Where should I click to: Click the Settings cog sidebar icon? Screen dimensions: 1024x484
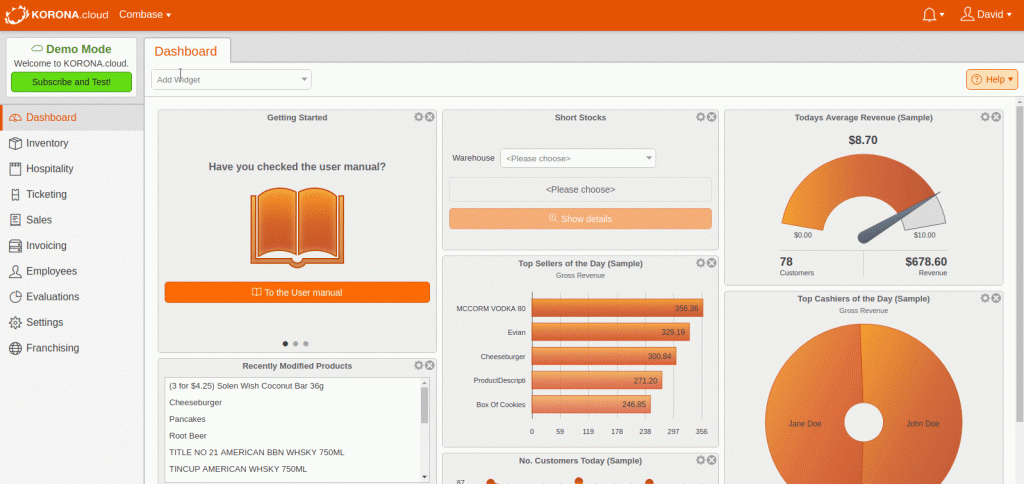click(15, 322)
